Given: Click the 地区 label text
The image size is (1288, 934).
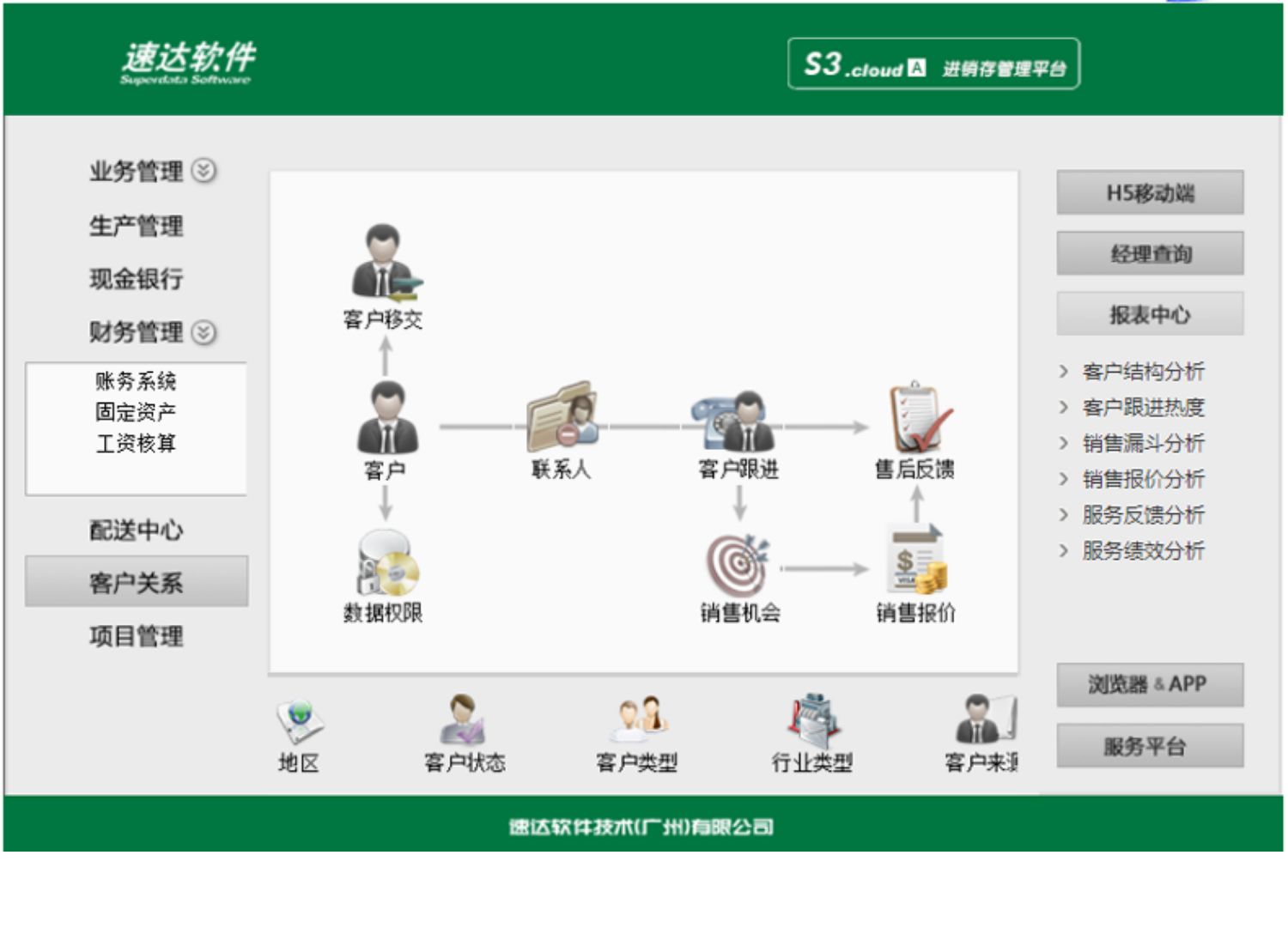Looking at the screenshot, I should click(x=299, y=762).
